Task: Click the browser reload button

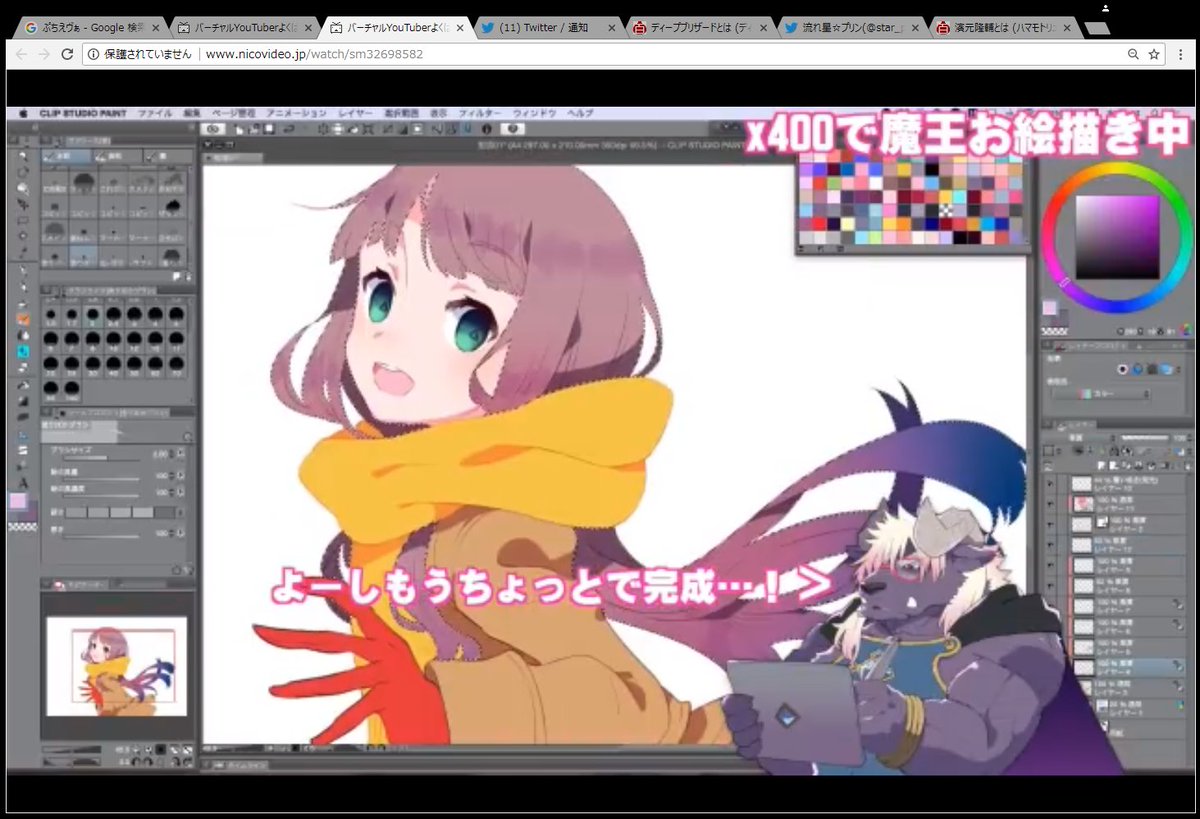Action: coord(67,54)
